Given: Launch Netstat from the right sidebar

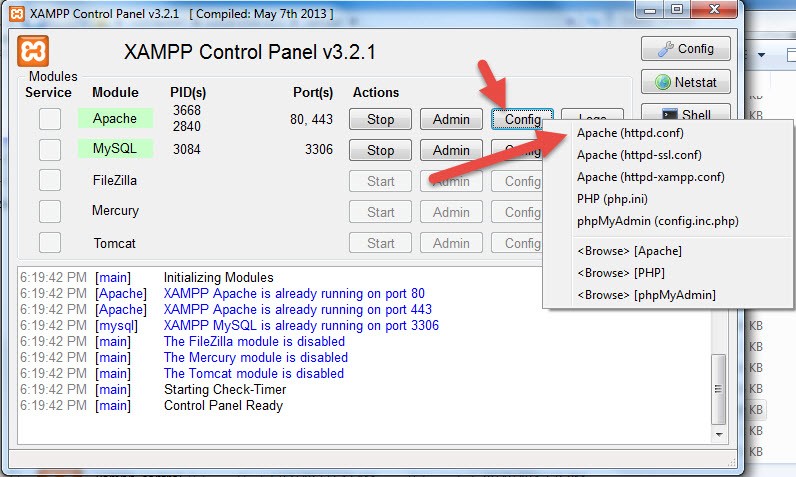Looking at the screenshot, I should [685, 82].
